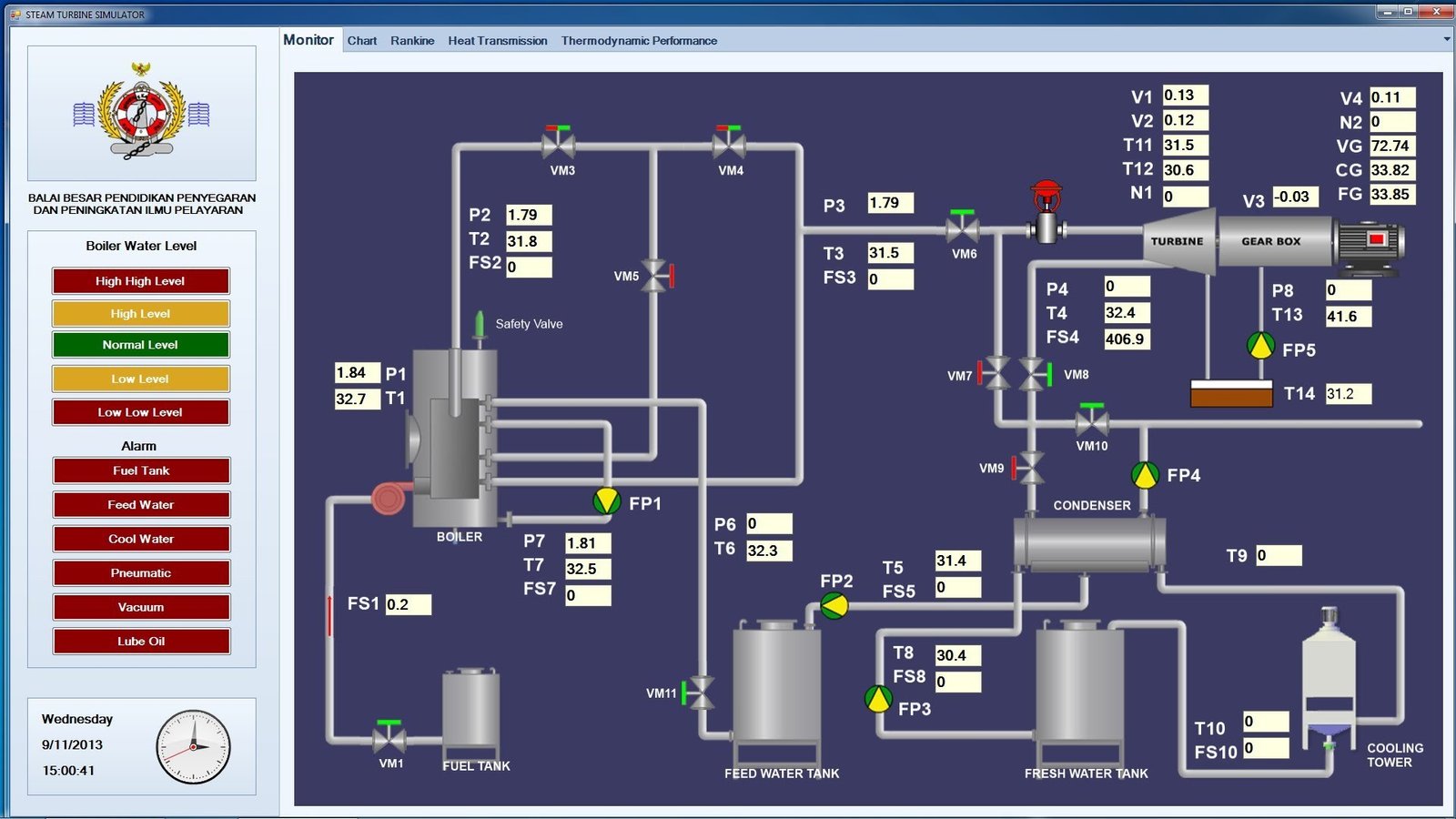Open the Thermodynamic Performance tab

click(x=639, y=41)
